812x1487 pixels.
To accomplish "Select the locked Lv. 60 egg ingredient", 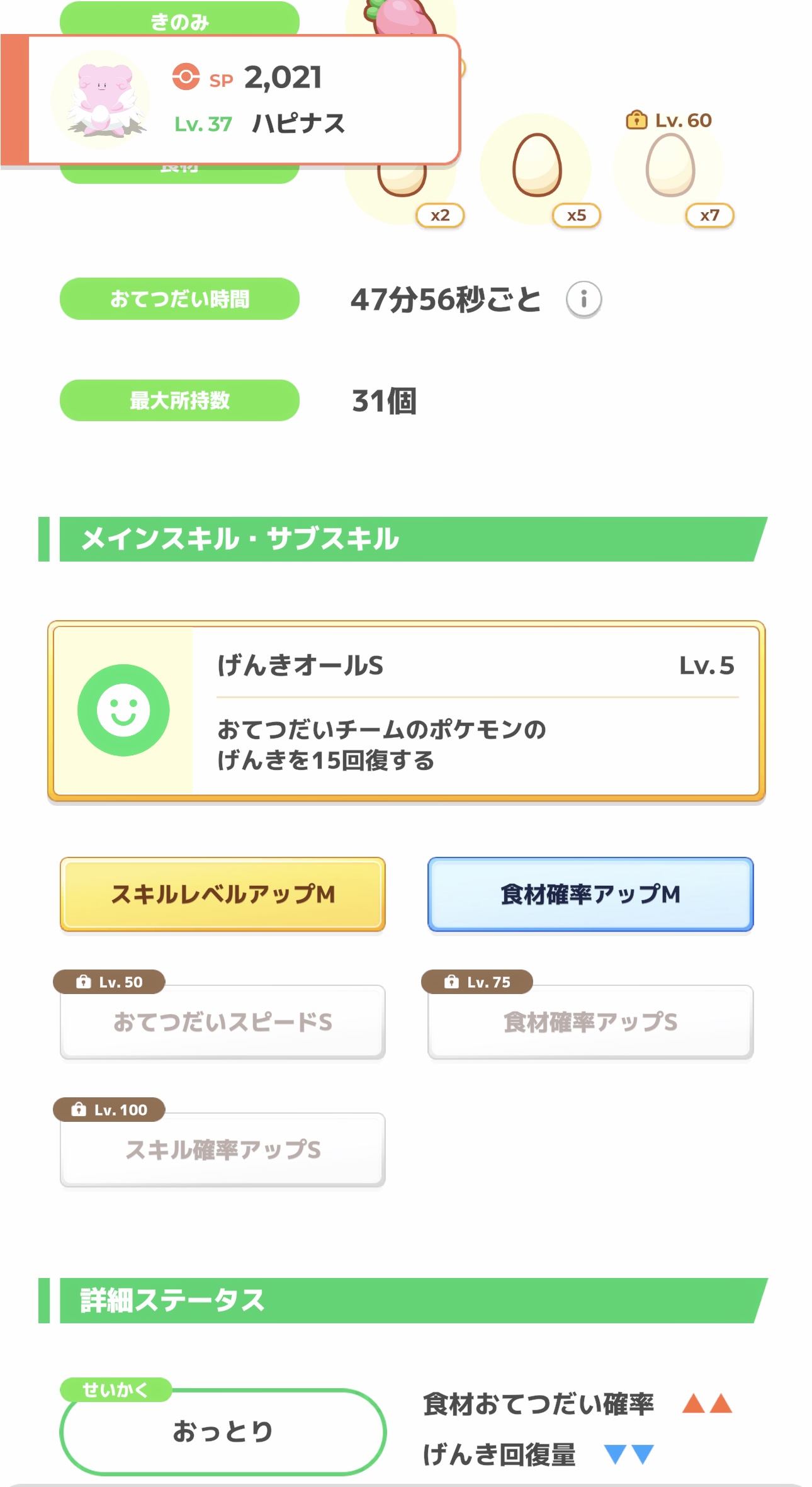I will pos(670,166).
